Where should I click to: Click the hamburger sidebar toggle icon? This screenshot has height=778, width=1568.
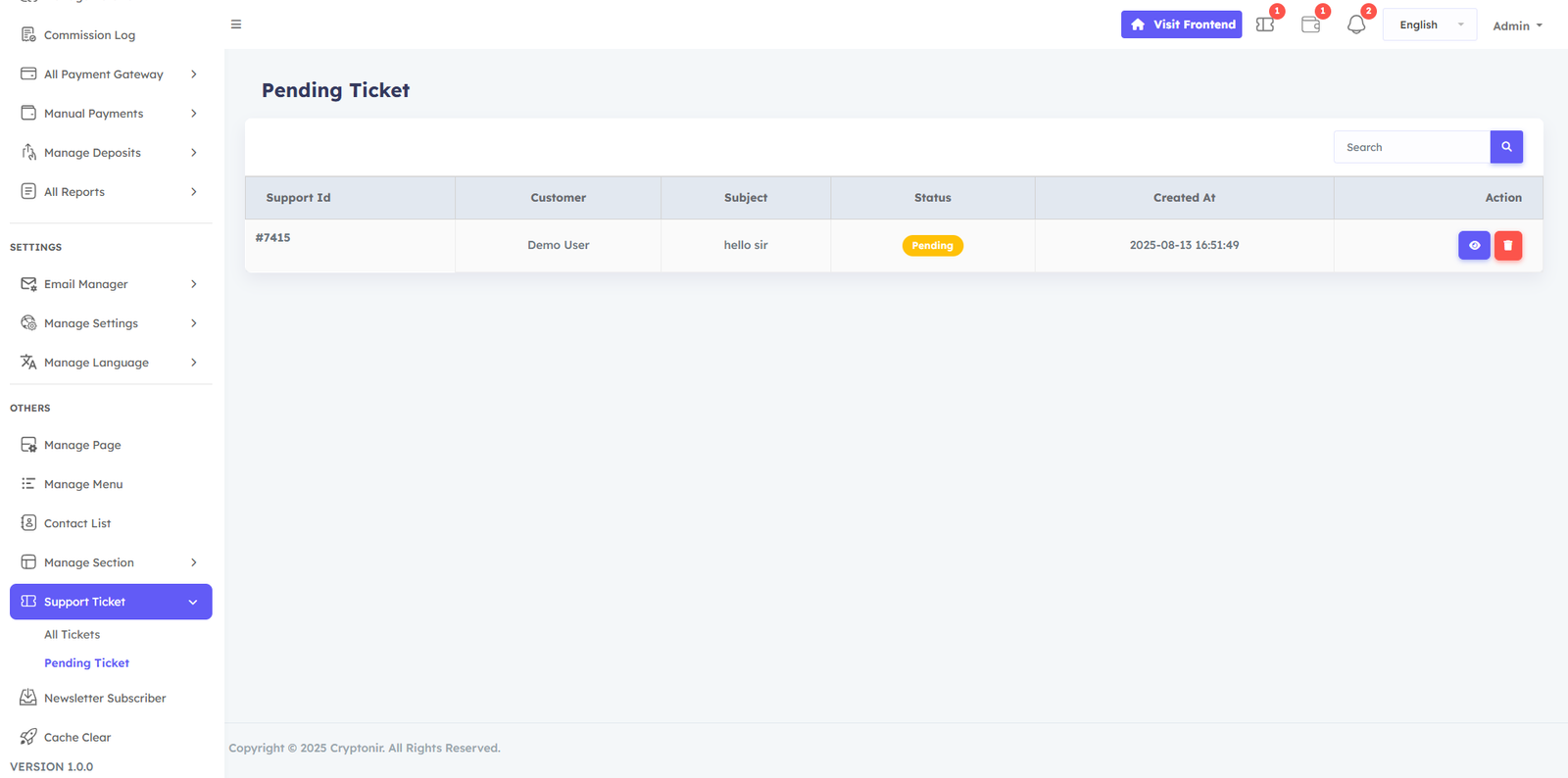click(x=236, y=24)
